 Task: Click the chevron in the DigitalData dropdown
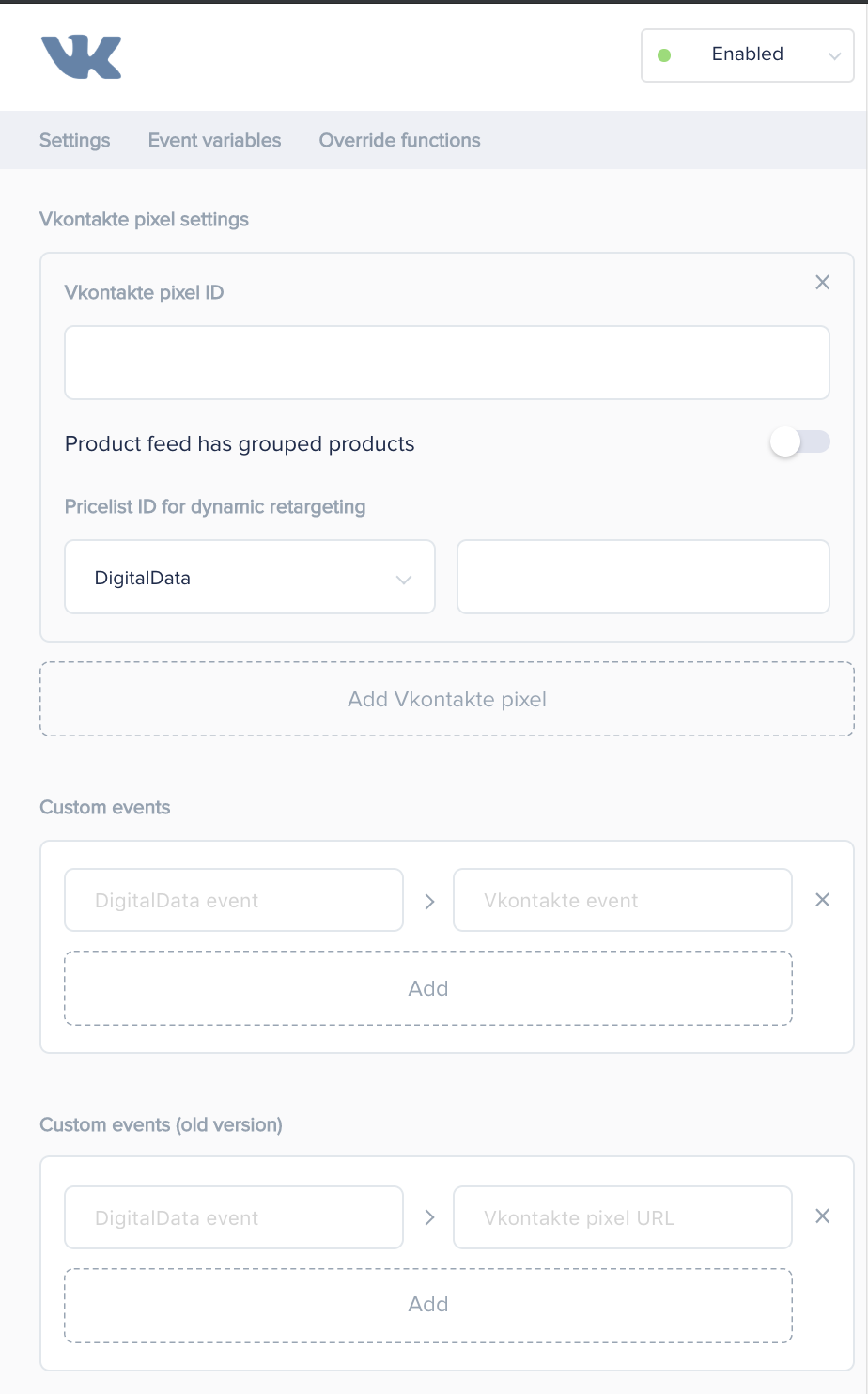tap(404, 580)
